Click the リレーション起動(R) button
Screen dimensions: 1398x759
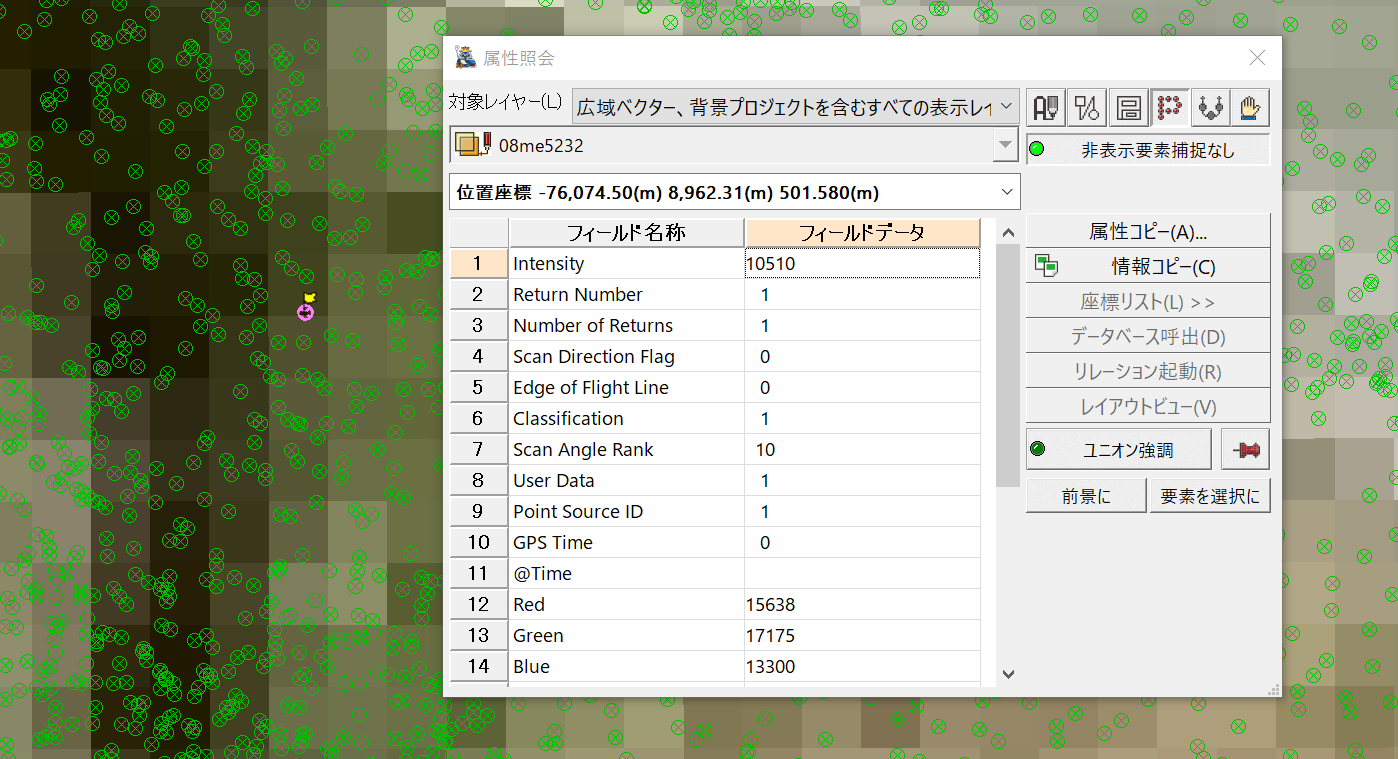coord(1148,371)
